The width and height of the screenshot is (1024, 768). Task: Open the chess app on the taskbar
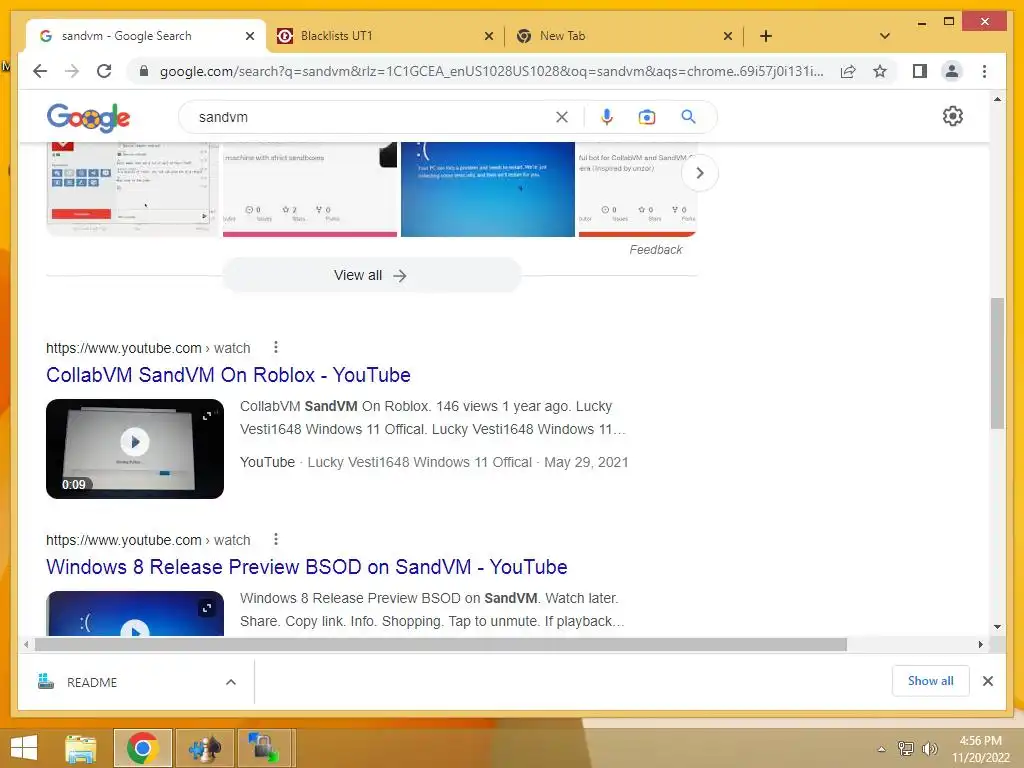204,748
